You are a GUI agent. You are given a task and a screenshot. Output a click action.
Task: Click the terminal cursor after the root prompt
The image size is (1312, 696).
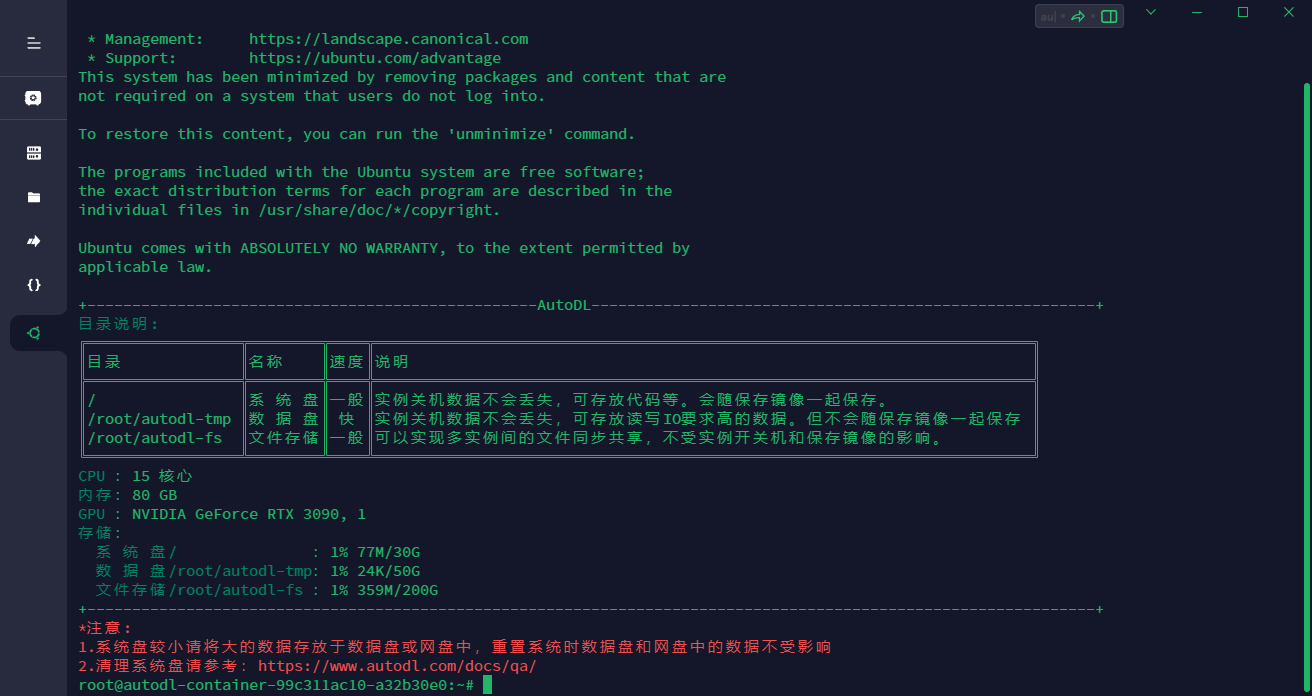[x=487, y=685]
